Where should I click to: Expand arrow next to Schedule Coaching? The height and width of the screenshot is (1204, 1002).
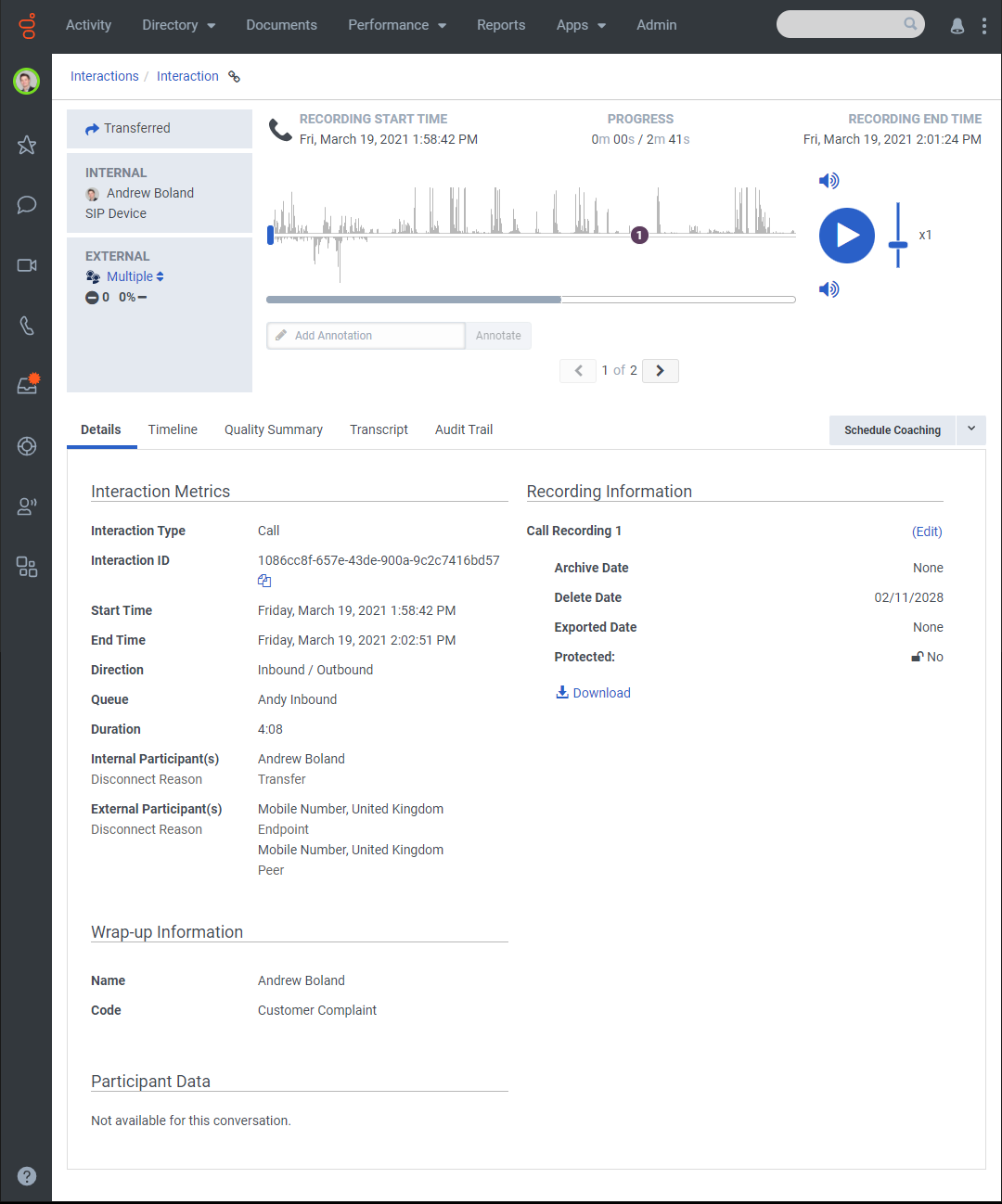(x=971, y=429)
